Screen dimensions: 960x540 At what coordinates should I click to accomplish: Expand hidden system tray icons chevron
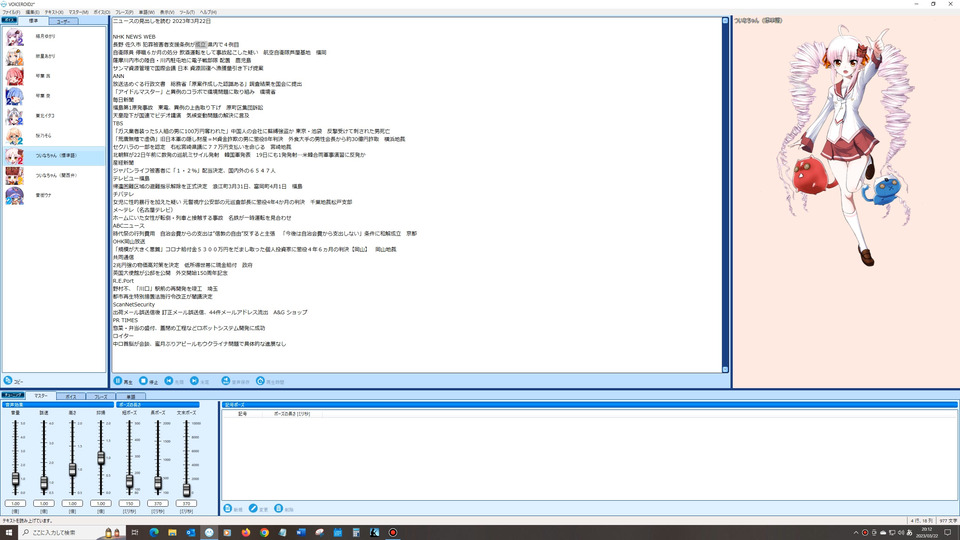click(x=856, y=533)
